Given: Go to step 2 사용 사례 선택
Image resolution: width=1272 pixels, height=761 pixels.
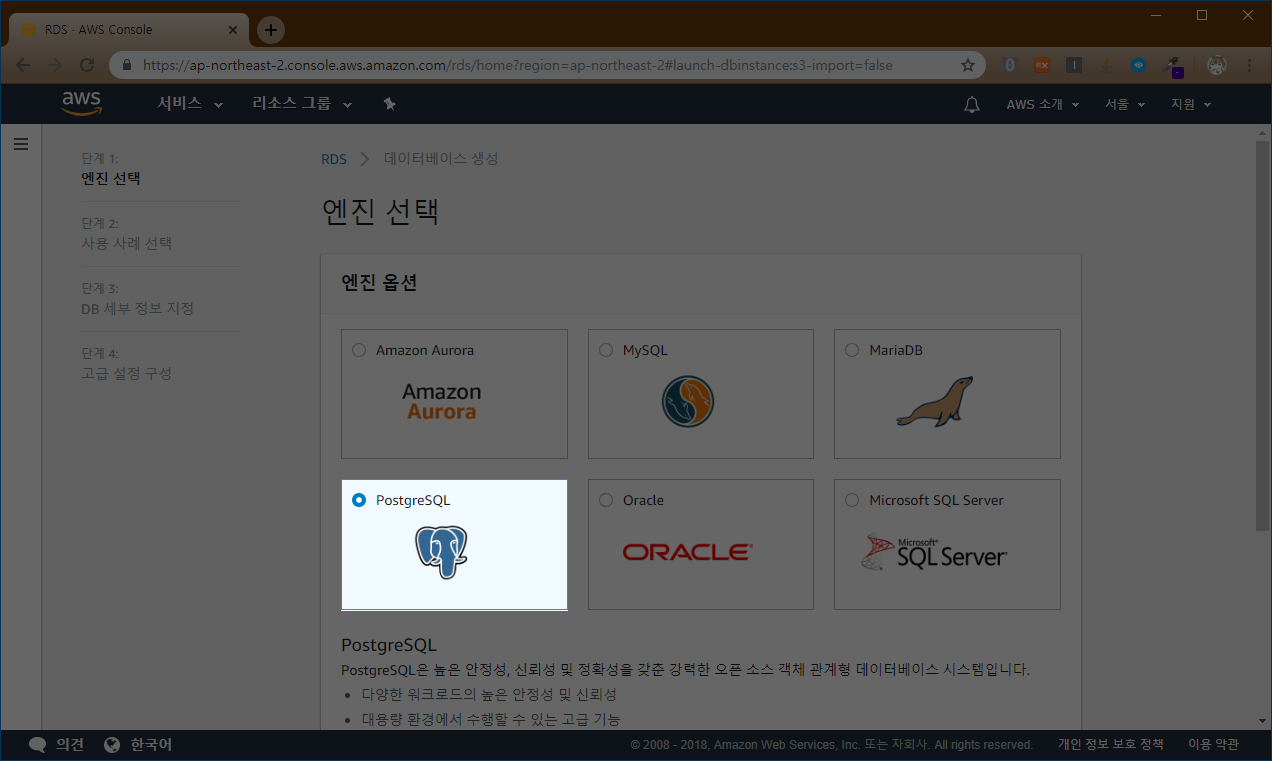Looking at the screenshot, I should [127, 243].
